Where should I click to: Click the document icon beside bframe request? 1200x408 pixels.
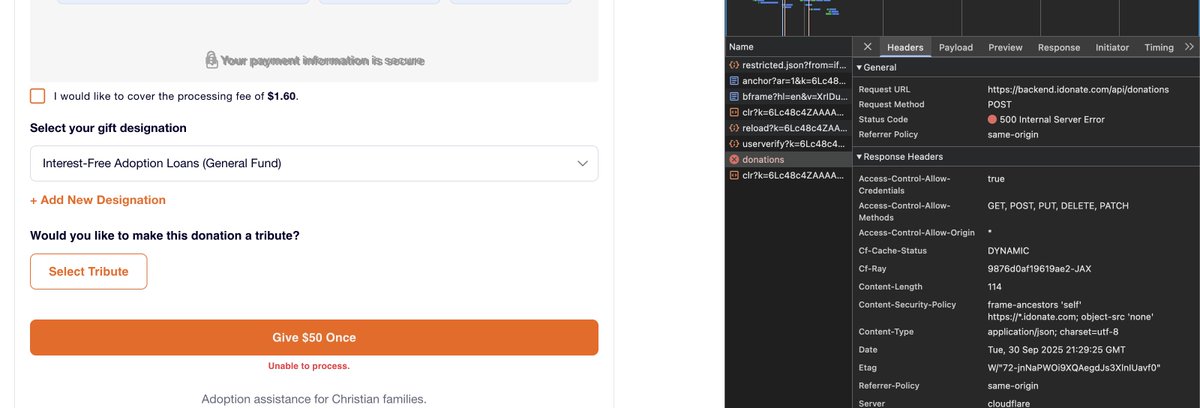[x=734, y=96]
